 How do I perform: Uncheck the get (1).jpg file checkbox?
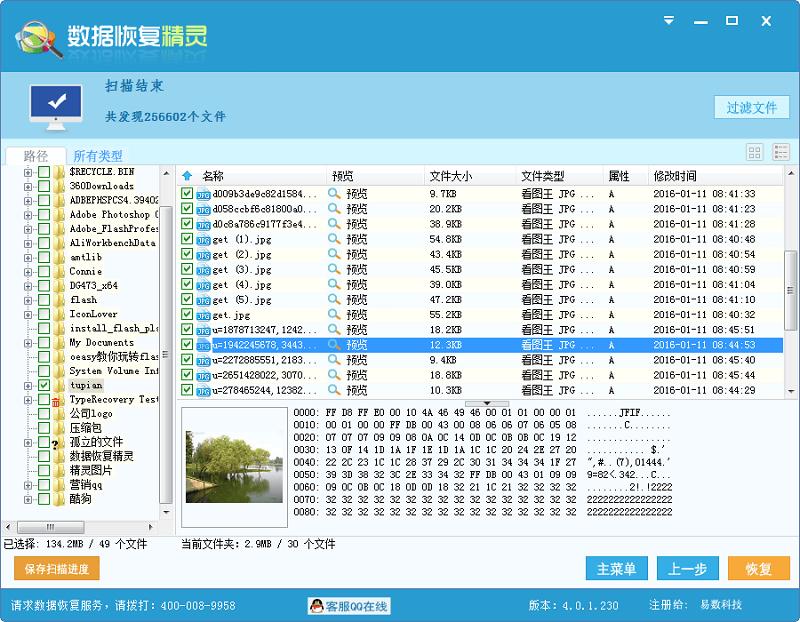[186, 240]
